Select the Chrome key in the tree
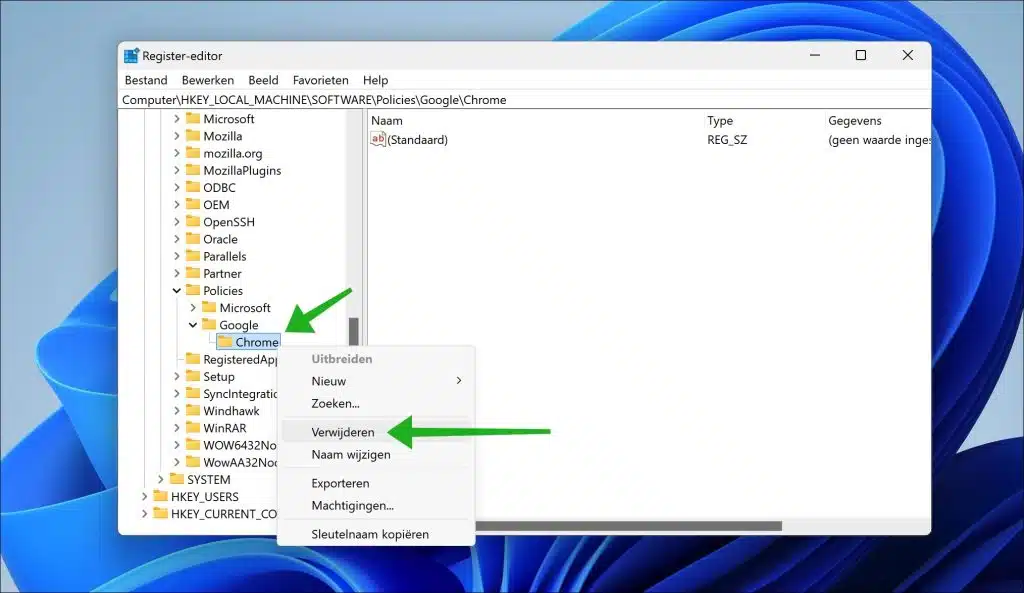1024x593 pixels. [x=248, y=342]
